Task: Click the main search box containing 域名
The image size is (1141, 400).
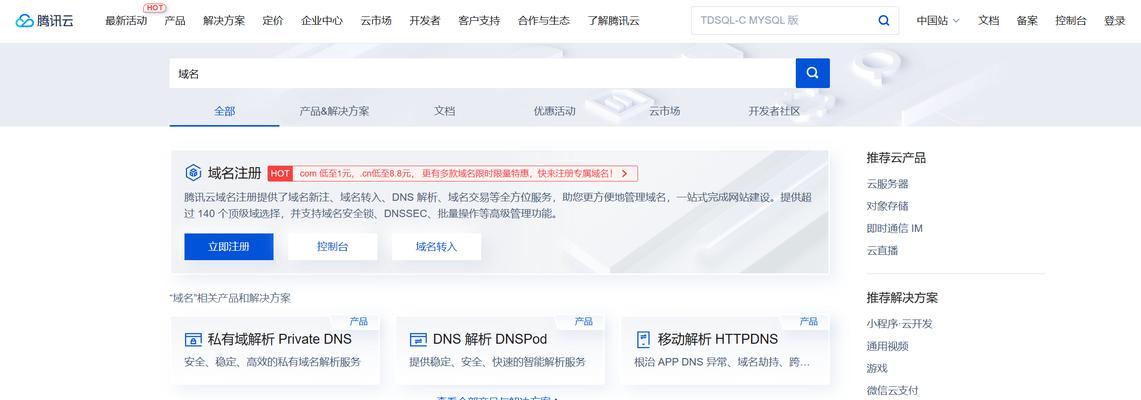Action: point(482,73)
